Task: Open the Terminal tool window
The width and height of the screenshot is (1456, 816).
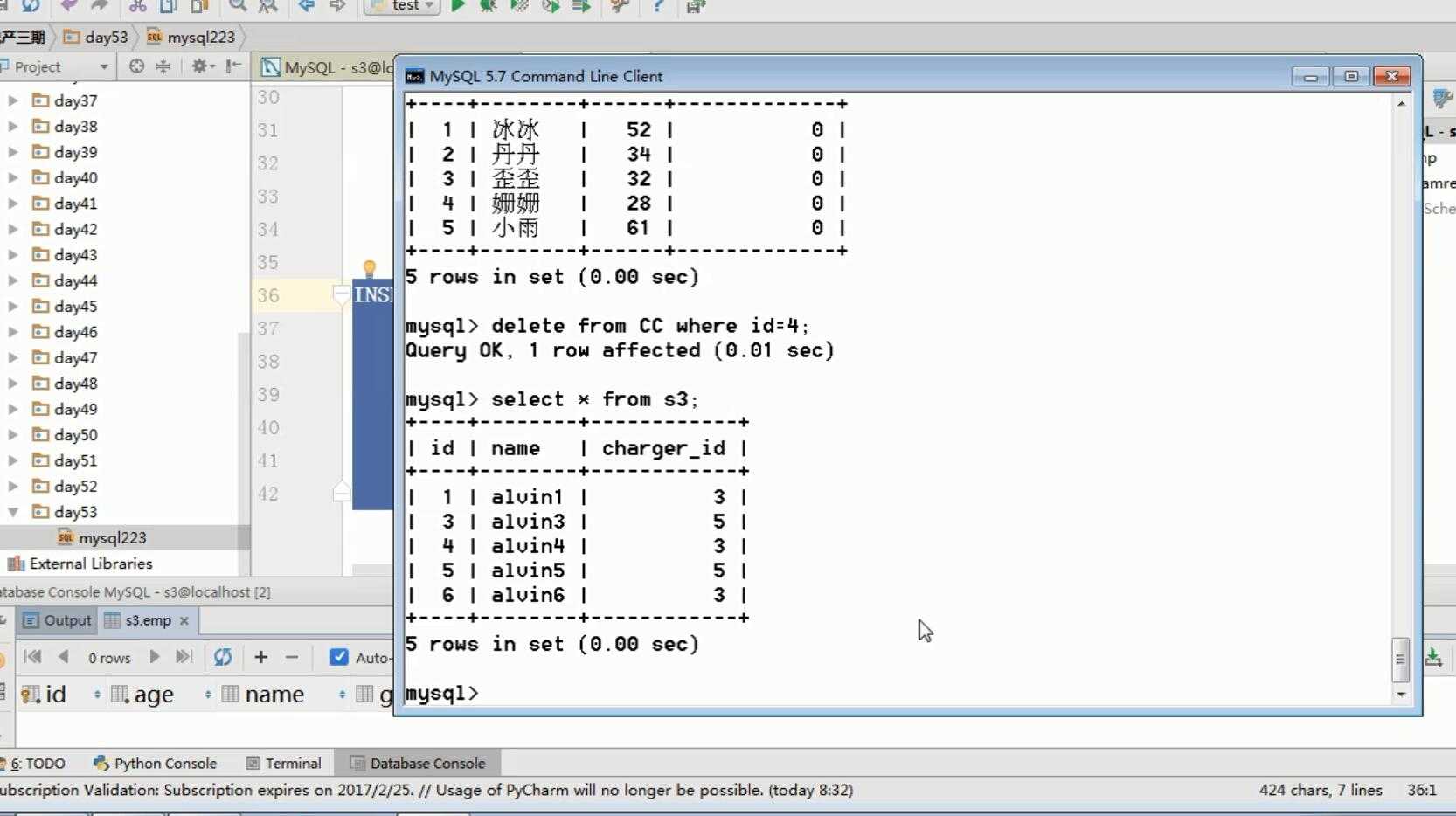Action: [284, 763]
